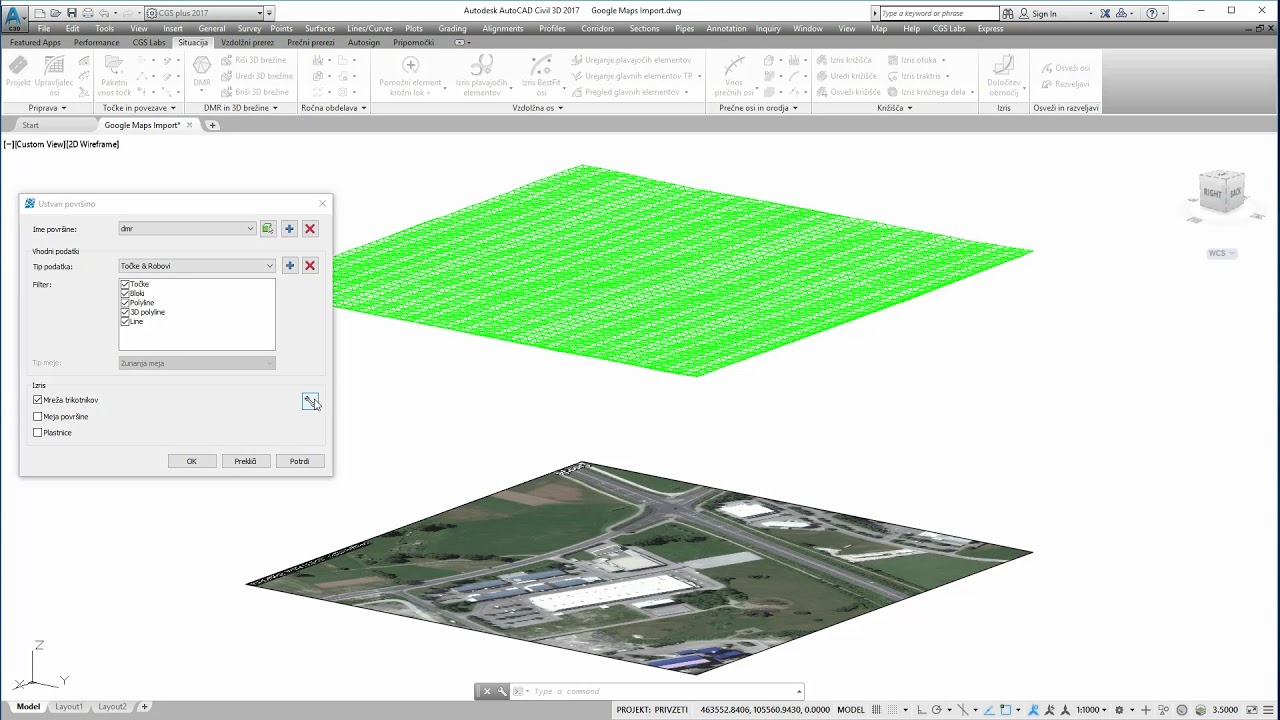The height and width of the screenshot is (720, 1280).
Task: Open the Corridors menu
Action: click(x=598, y=28)
